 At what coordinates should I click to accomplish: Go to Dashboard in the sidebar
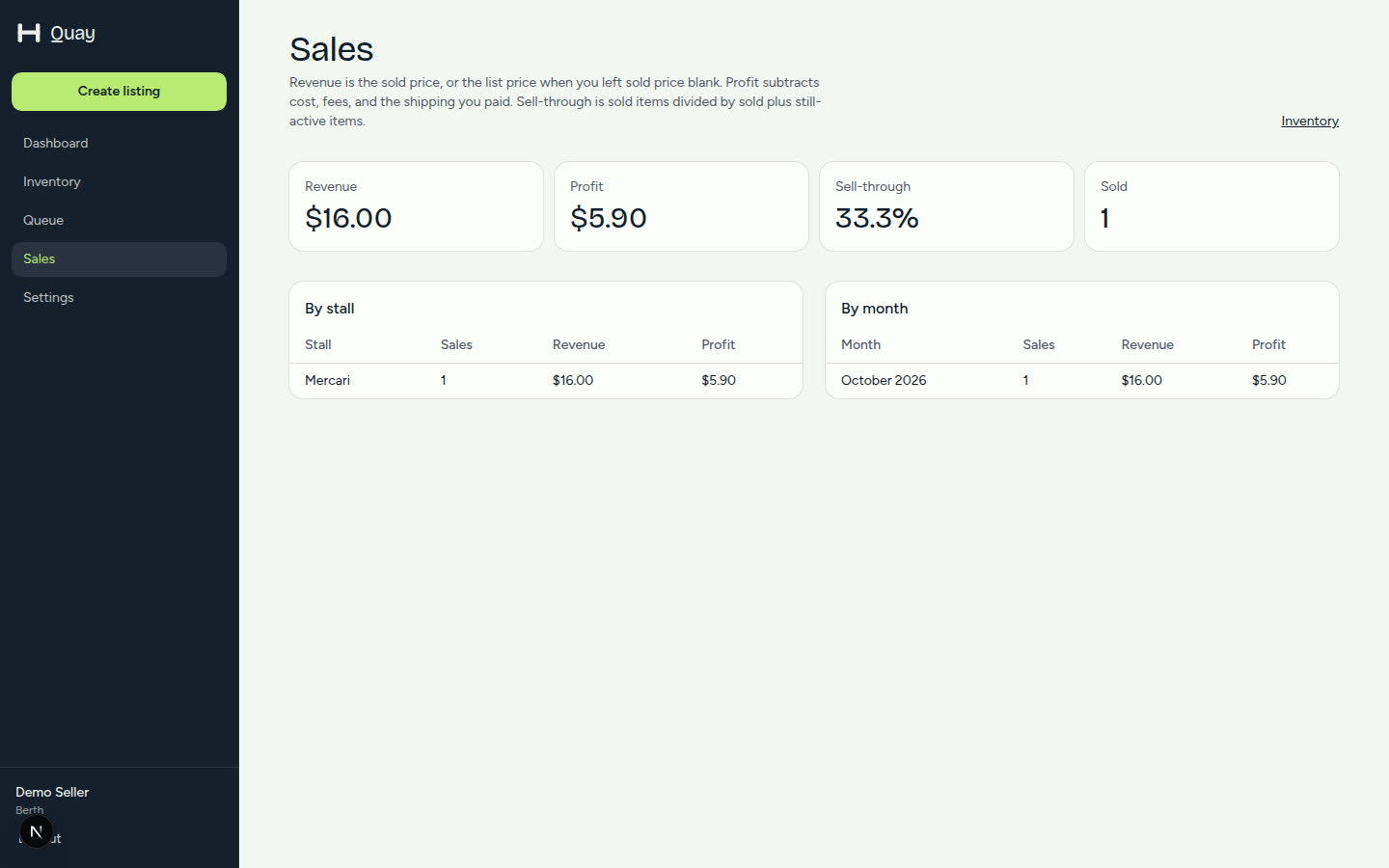119,143
